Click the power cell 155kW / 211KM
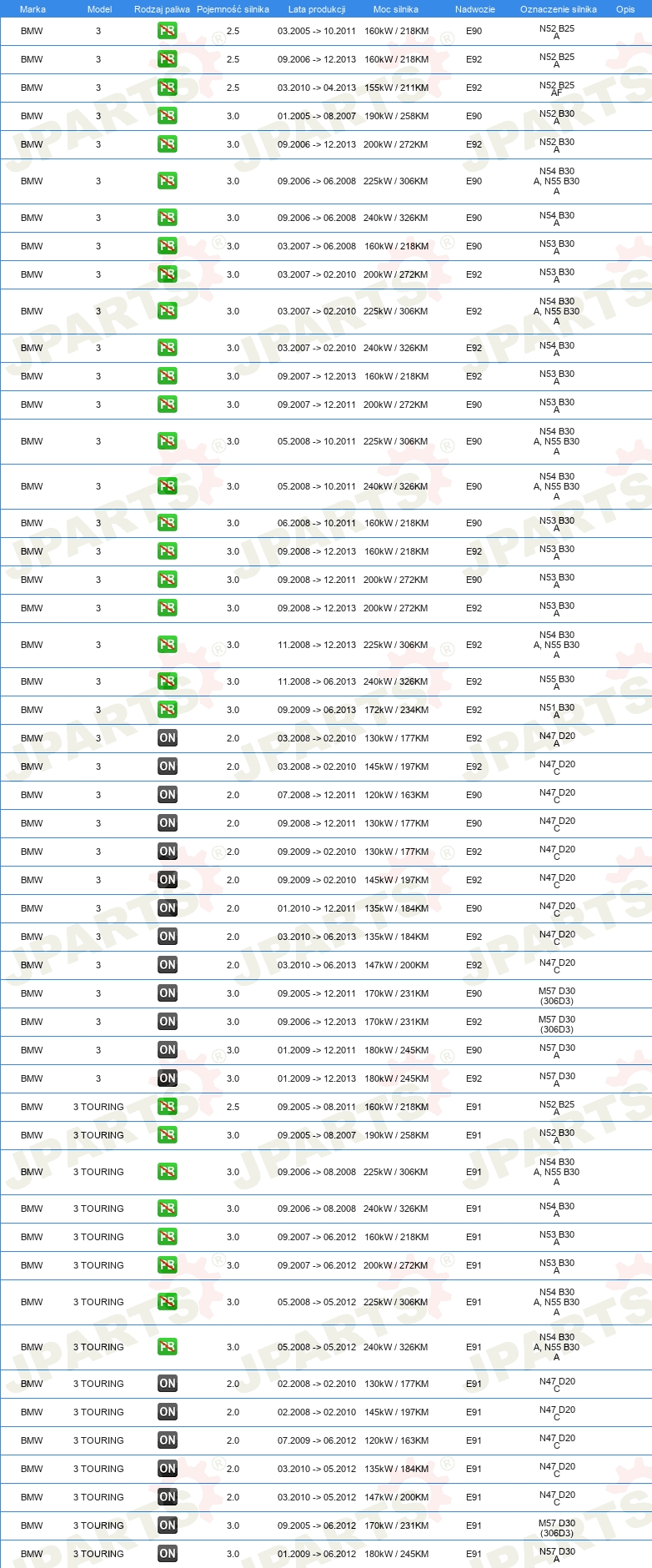This screenshot has width=652, height=1568. tap(396, 88)
